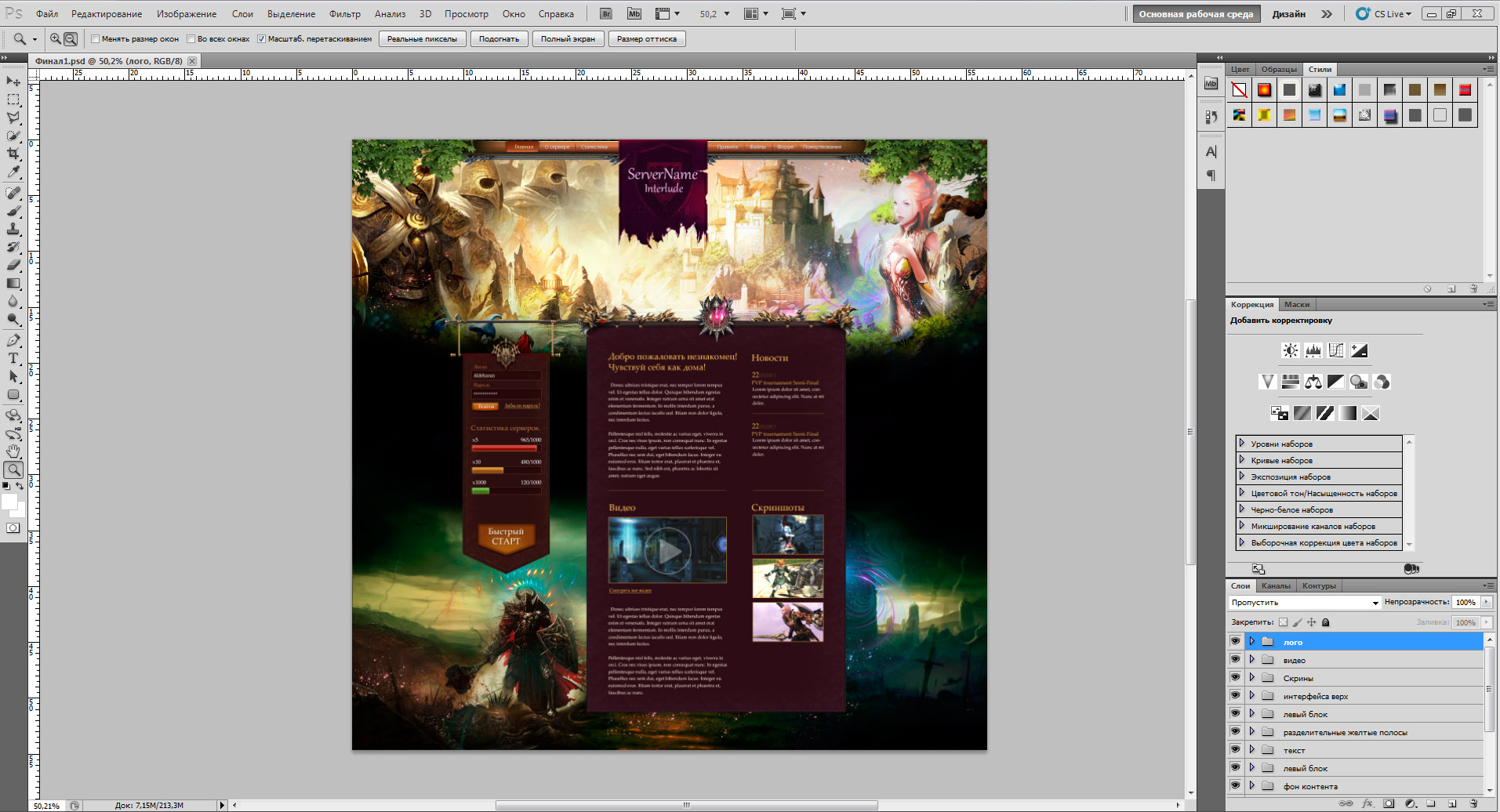Image resolution: width=1500 pixels, height=812 pixels.
Task: Click the 'Реальные пикселы' button
Action: [423, 38]
